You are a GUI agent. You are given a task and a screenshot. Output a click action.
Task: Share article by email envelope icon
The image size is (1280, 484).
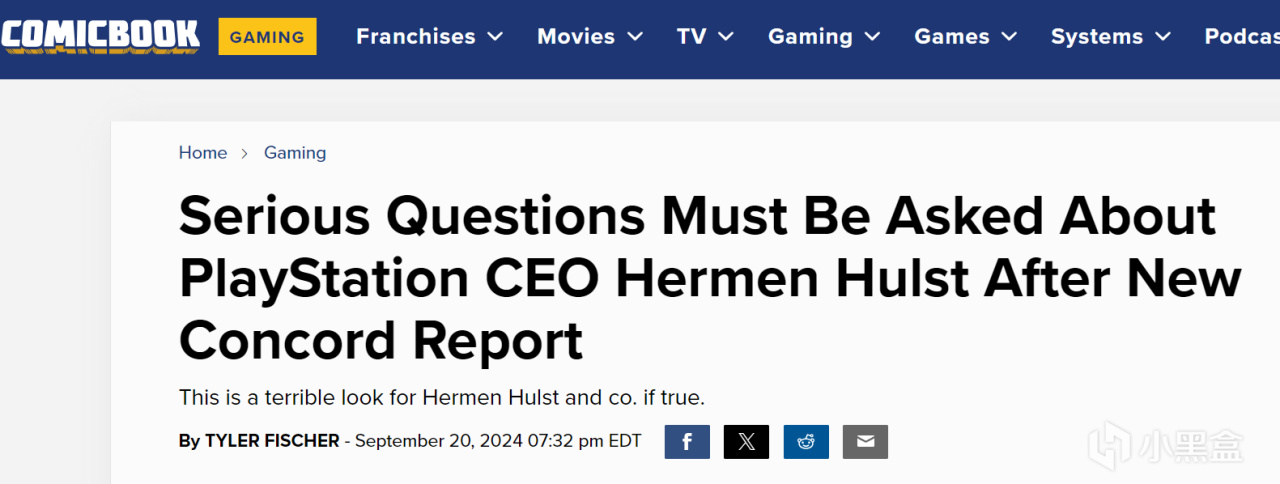coord(865,442)
